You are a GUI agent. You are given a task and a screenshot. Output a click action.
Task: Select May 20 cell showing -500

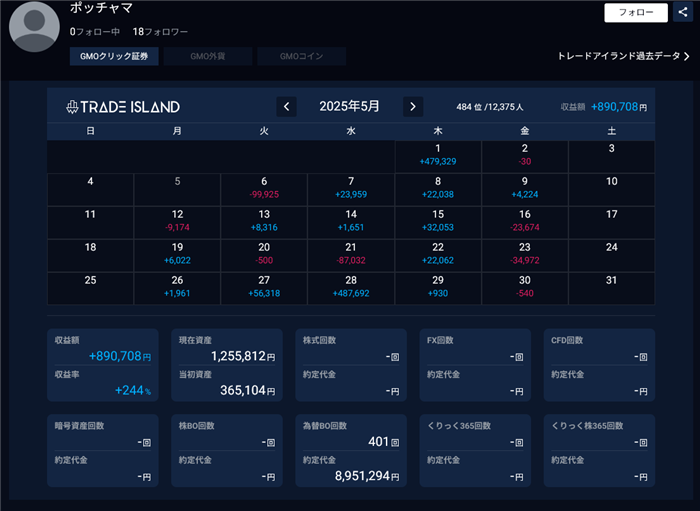(264, 256)
